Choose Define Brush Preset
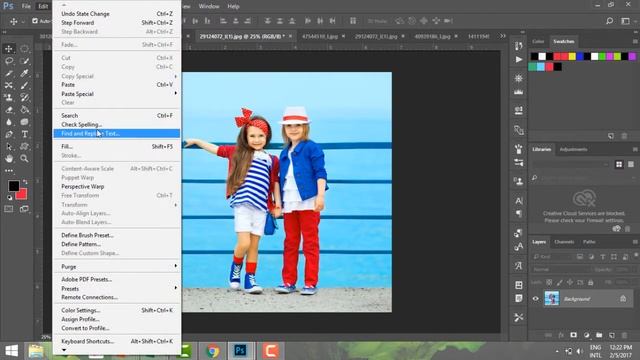 (x=116, y=235)
